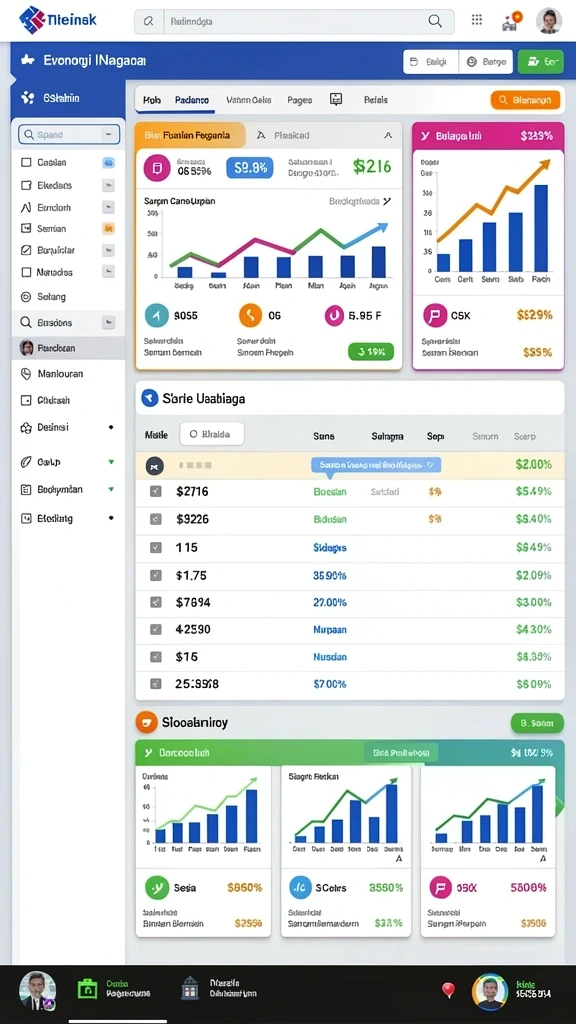
Task: Open the green briefcase icon in bottom bar
Action: [87, 988]
